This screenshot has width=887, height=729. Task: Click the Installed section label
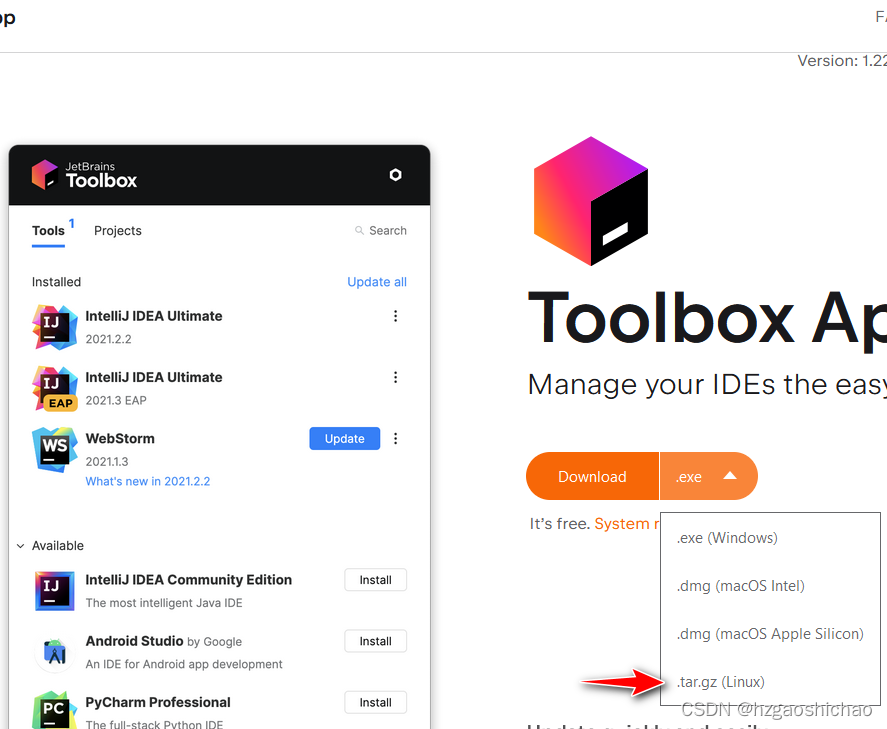coord(56,282)
